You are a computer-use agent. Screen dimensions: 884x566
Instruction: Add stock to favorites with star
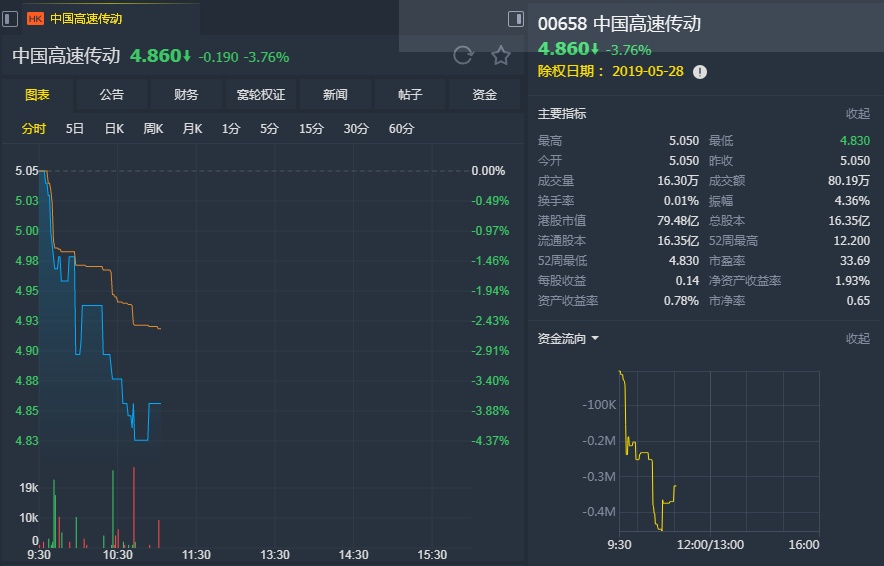(501, 55)
